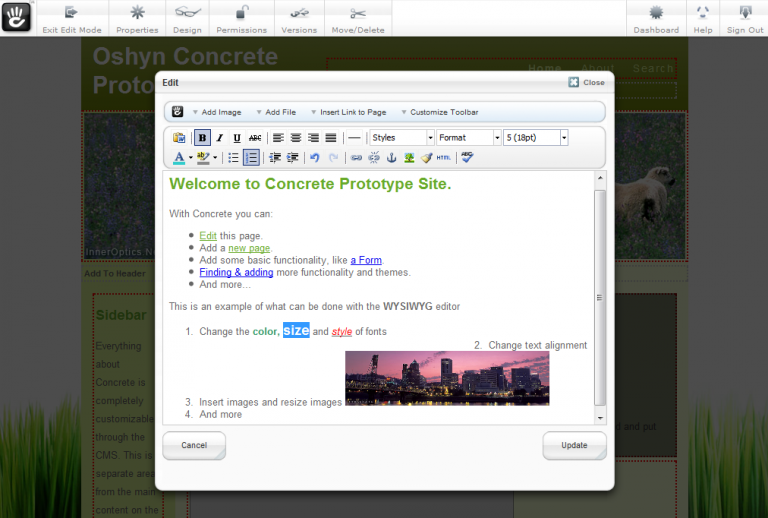Toggle the numbered ordered list

(251, 158)
